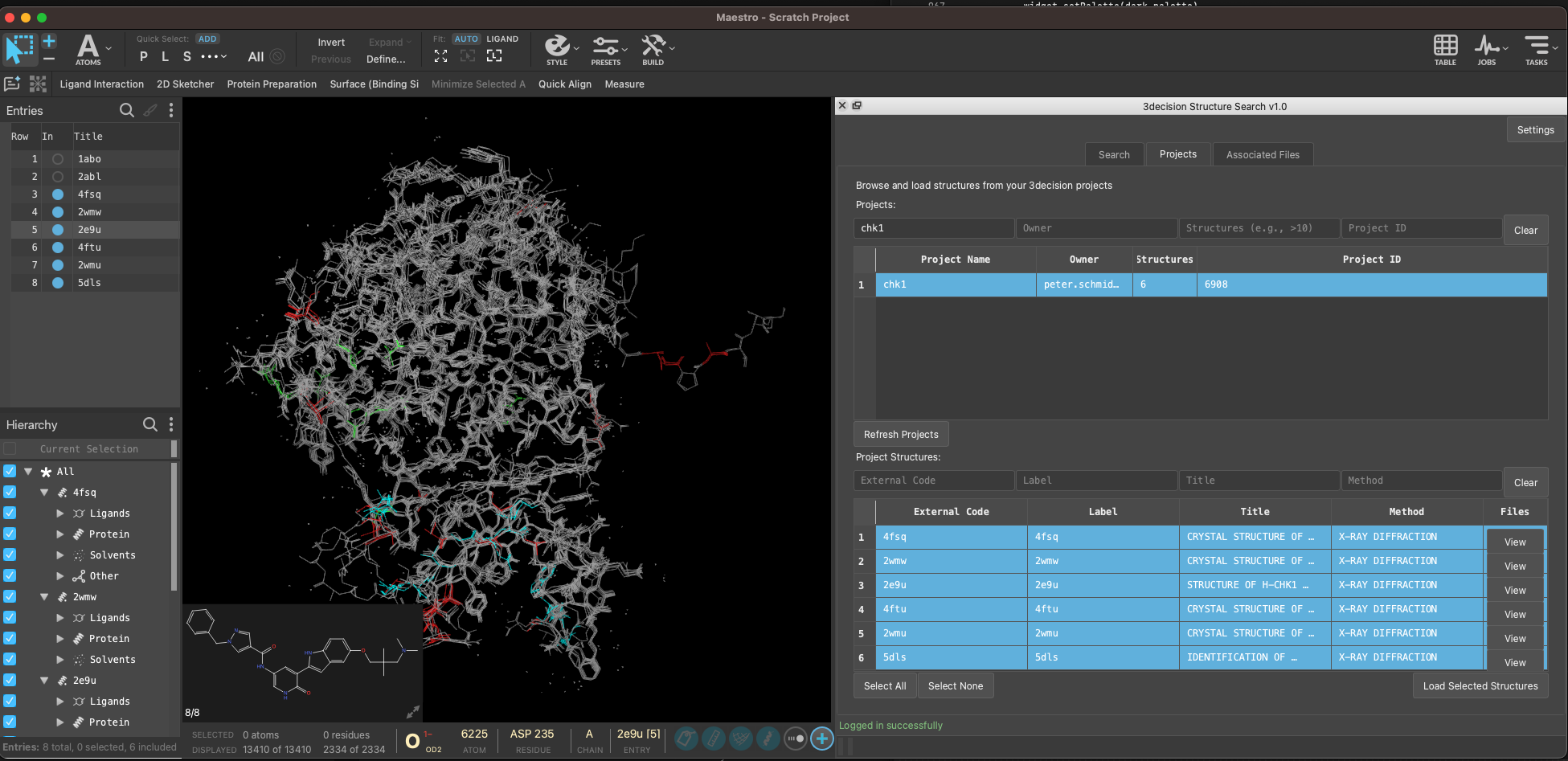Screen dimensions: 1568x761
Task: Collapse the All node in Hierarchy
Action: click(x=28, y=472)
